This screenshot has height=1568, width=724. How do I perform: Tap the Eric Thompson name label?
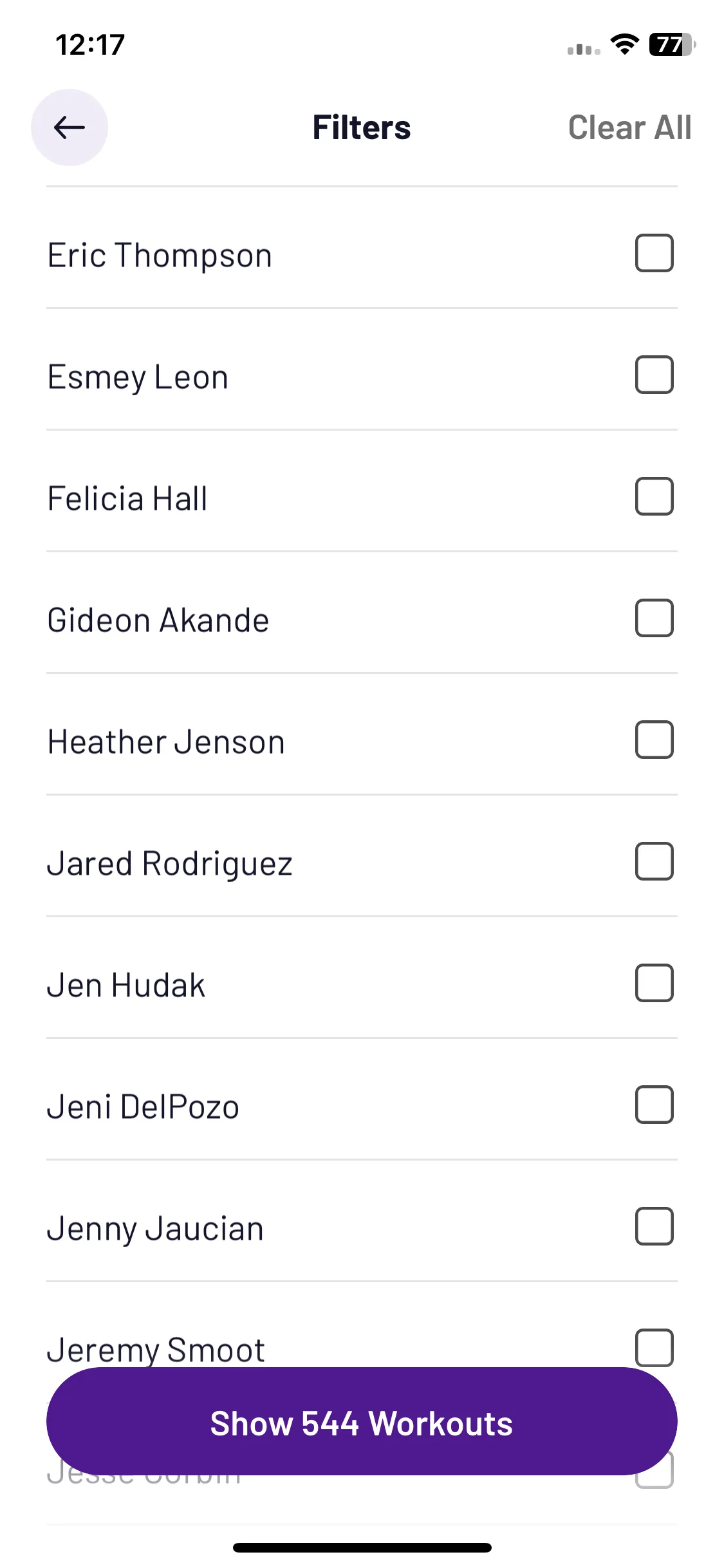click(160, 256)
